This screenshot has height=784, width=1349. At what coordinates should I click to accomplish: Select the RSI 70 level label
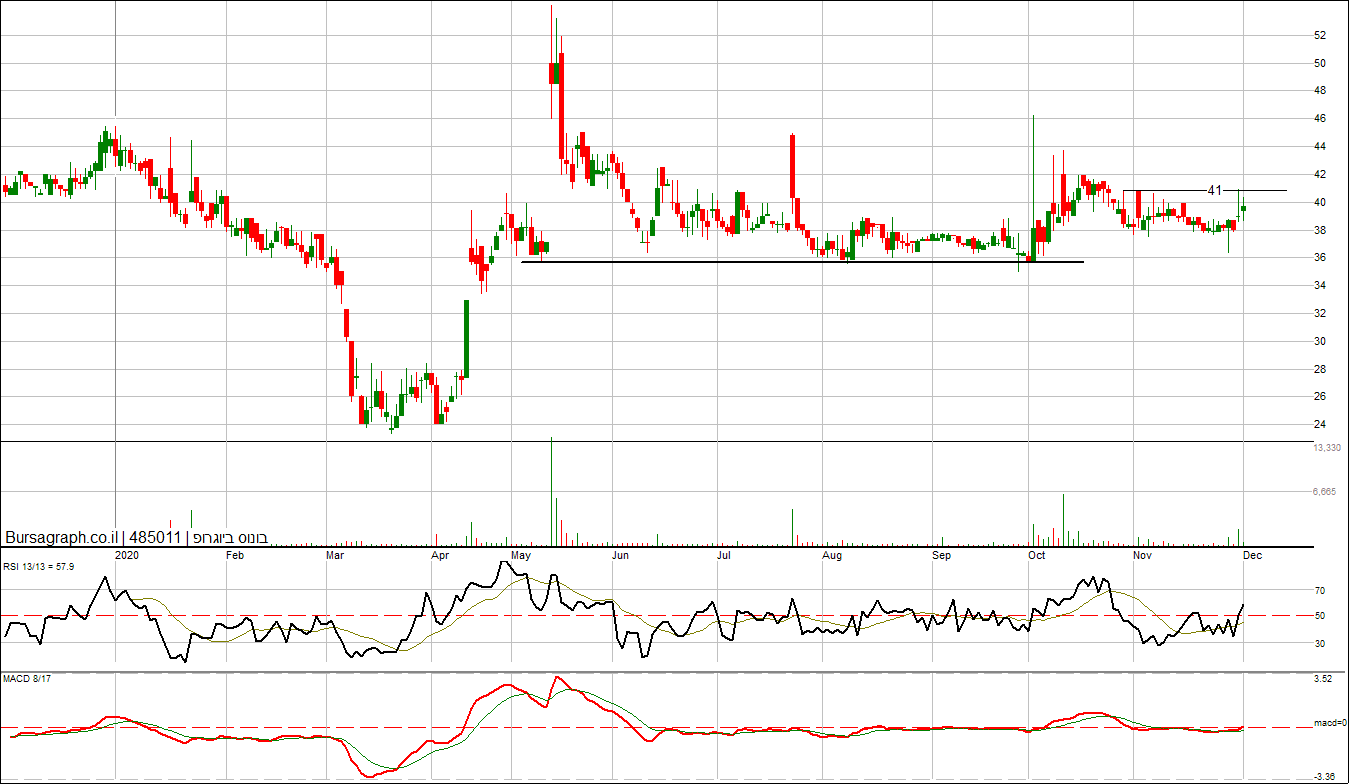(1320, 591)
